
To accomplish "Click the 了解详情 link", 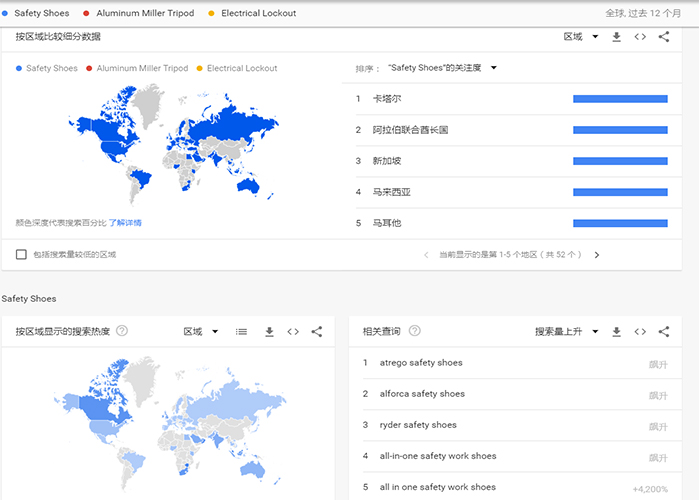I will pyautogui.click(x=126, y=222).
